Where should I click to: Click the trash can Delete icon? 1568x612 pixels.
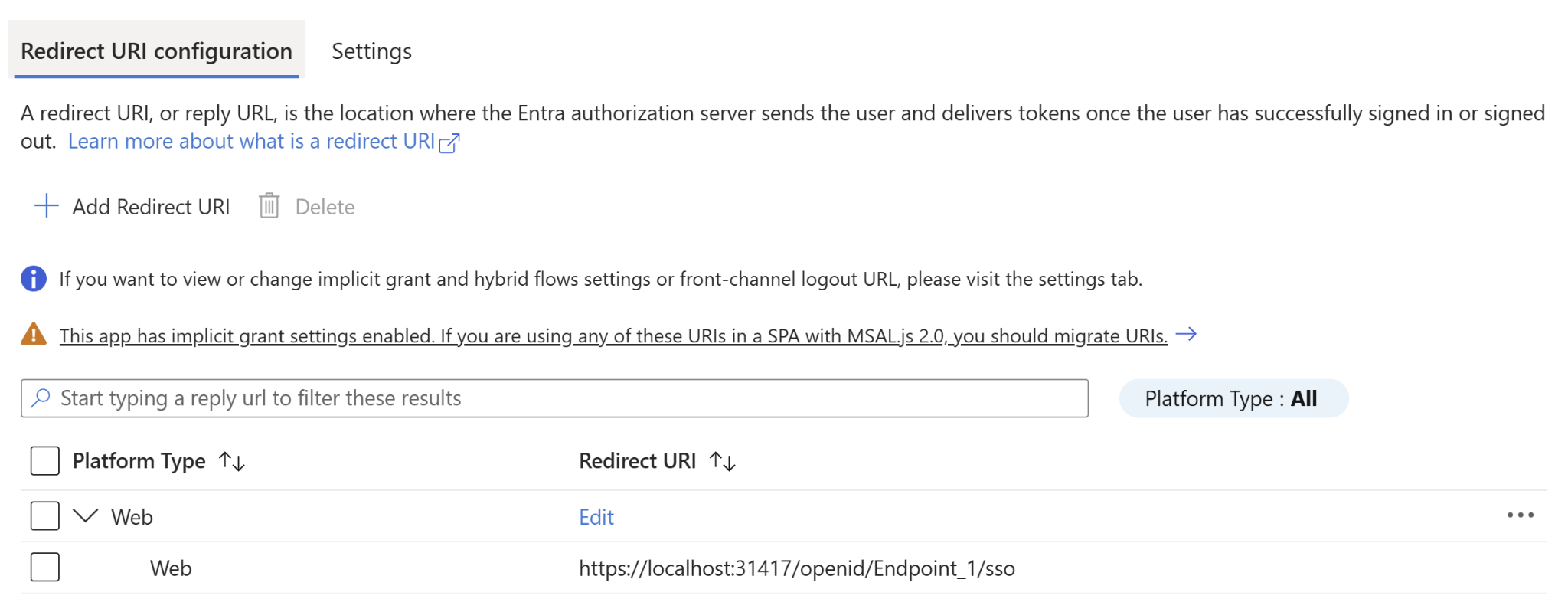269,206
